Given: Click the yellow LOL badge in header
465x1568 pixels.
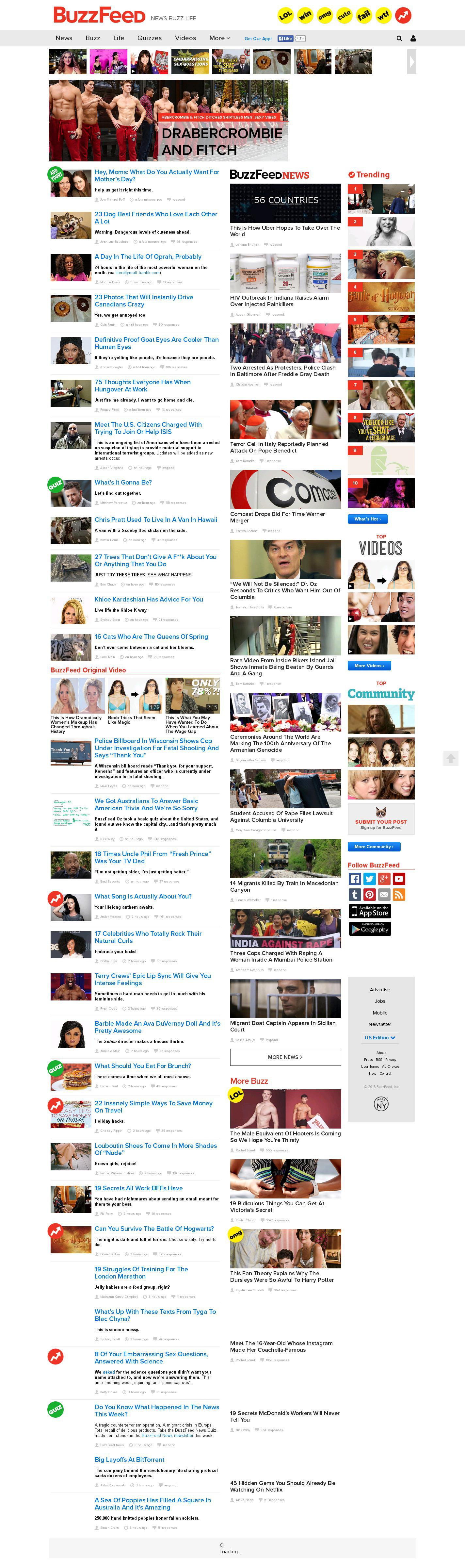Looking at the screenshot, I should [285, 15].
